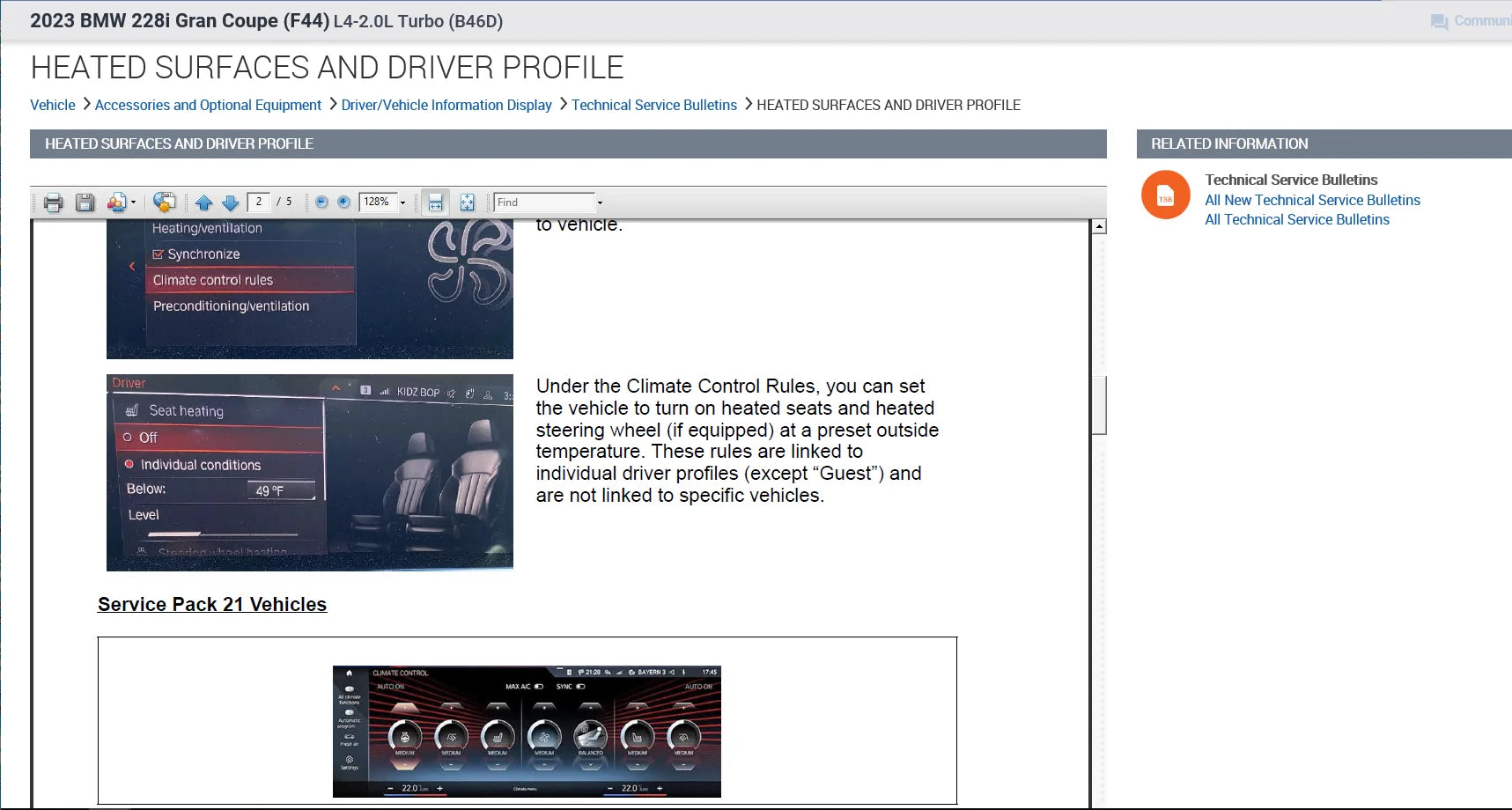Click the Print icon in PDF toolbar
The image size is (1512, 810).
53,202
